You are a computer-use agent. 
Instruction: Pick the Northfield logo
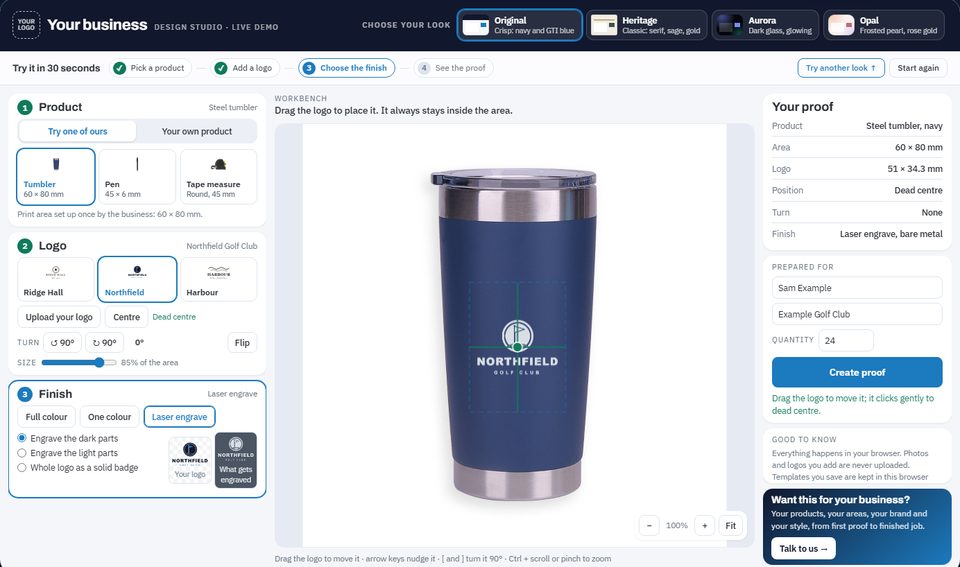pos(137,279)
